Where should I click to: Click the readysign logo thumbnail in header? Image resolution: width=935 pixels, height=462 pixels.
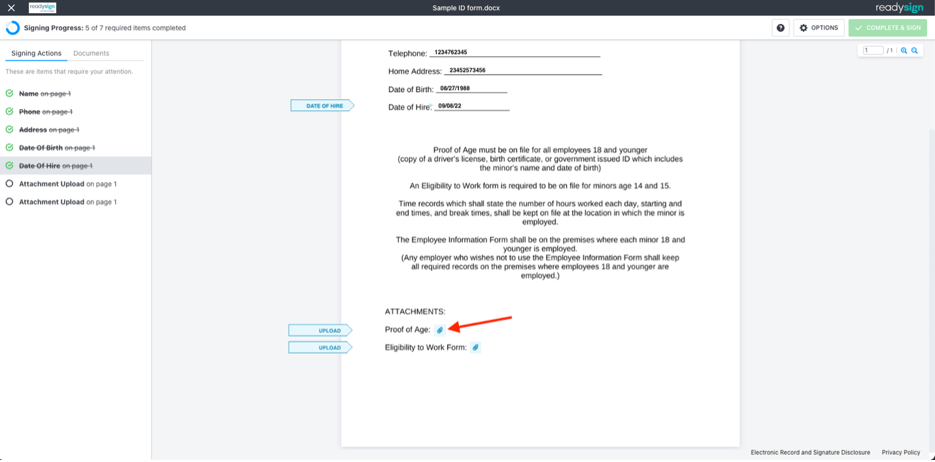point(42,8)
